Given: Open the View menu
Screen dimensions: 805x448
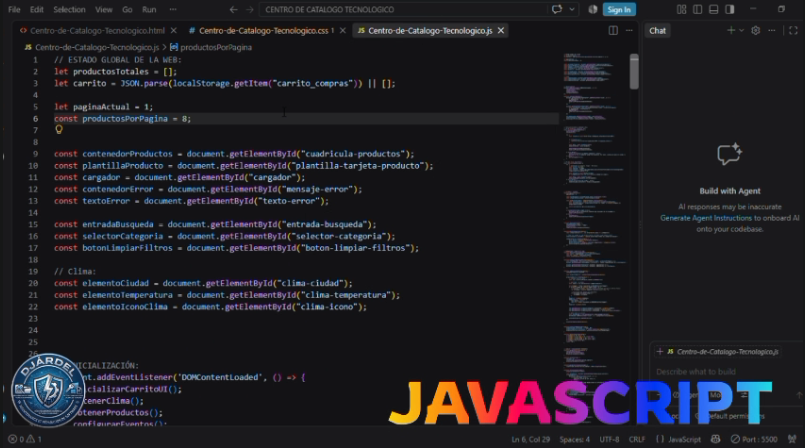Looking at the screenshot, I should [104, 9].
